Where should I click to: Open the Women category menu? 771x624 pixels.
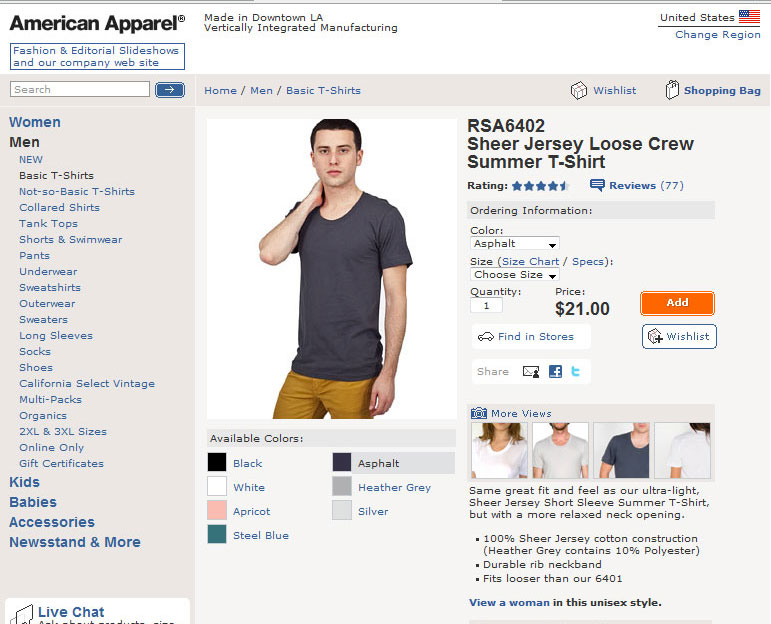(x=35, y=122)
